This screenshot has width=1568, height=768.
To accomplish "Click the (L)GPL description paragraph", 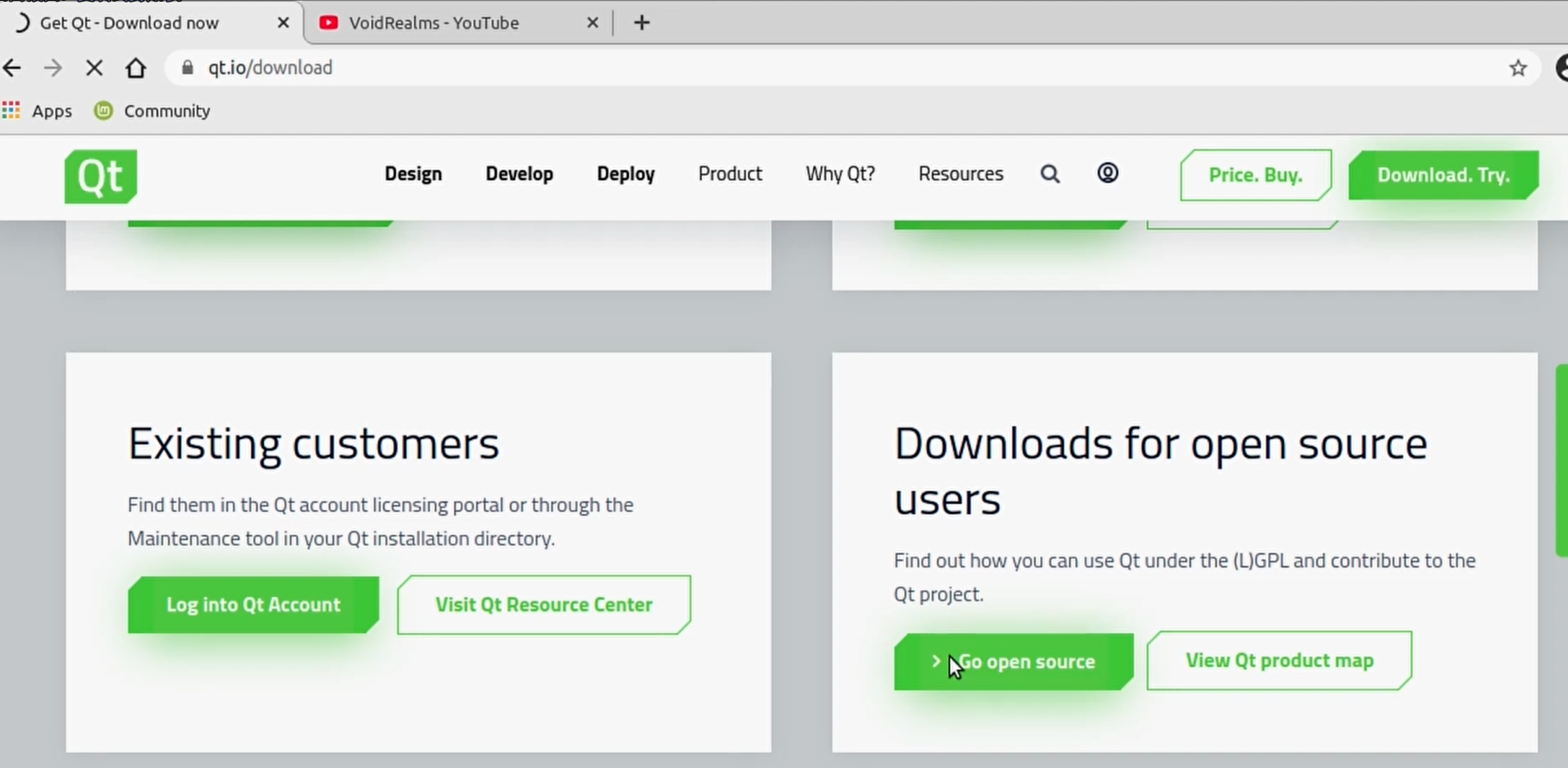I will pos(1185,577).
